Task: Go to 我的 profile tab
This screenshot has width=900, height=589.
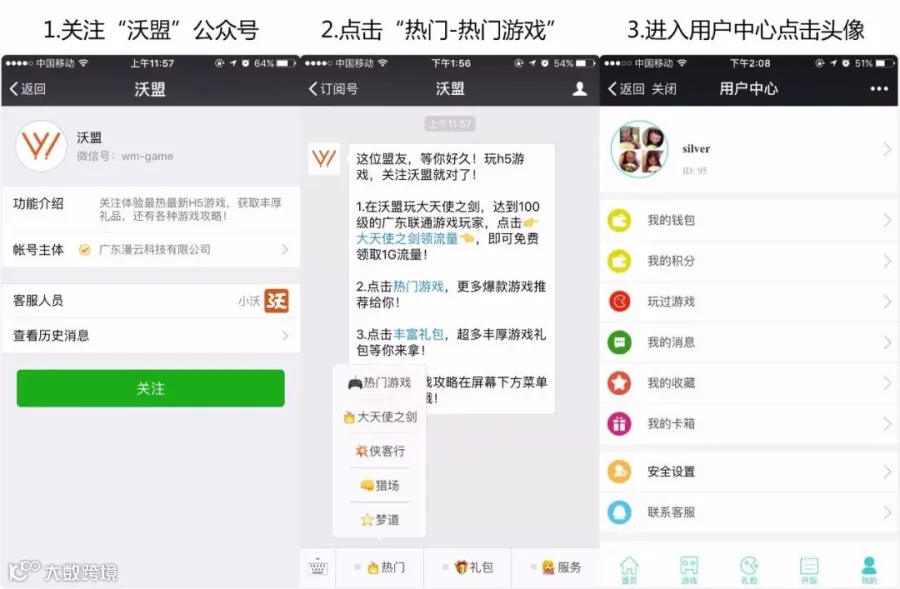Action: coord(869,570)
